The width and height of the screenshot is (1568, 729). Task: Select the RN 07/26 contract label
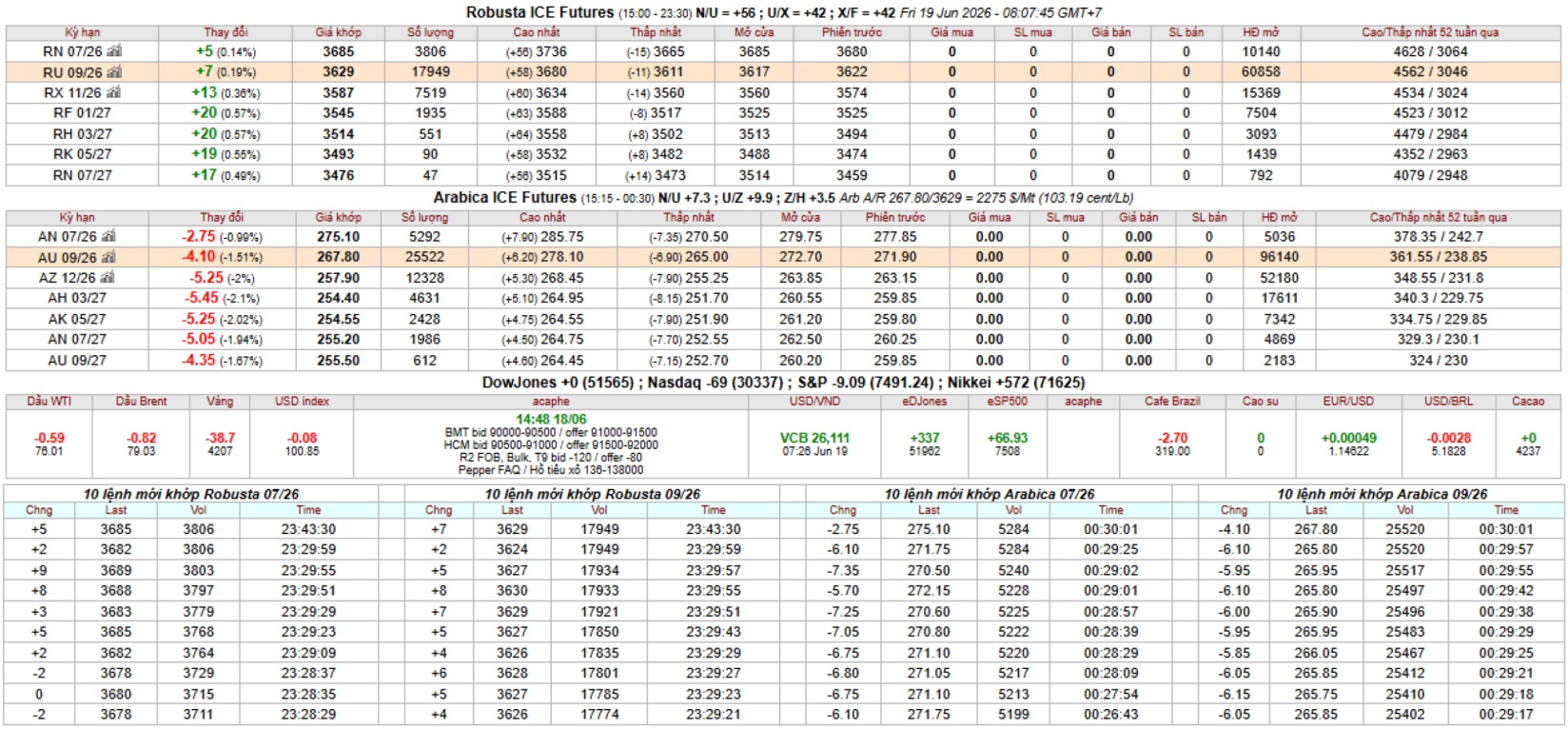click(72, 51)
